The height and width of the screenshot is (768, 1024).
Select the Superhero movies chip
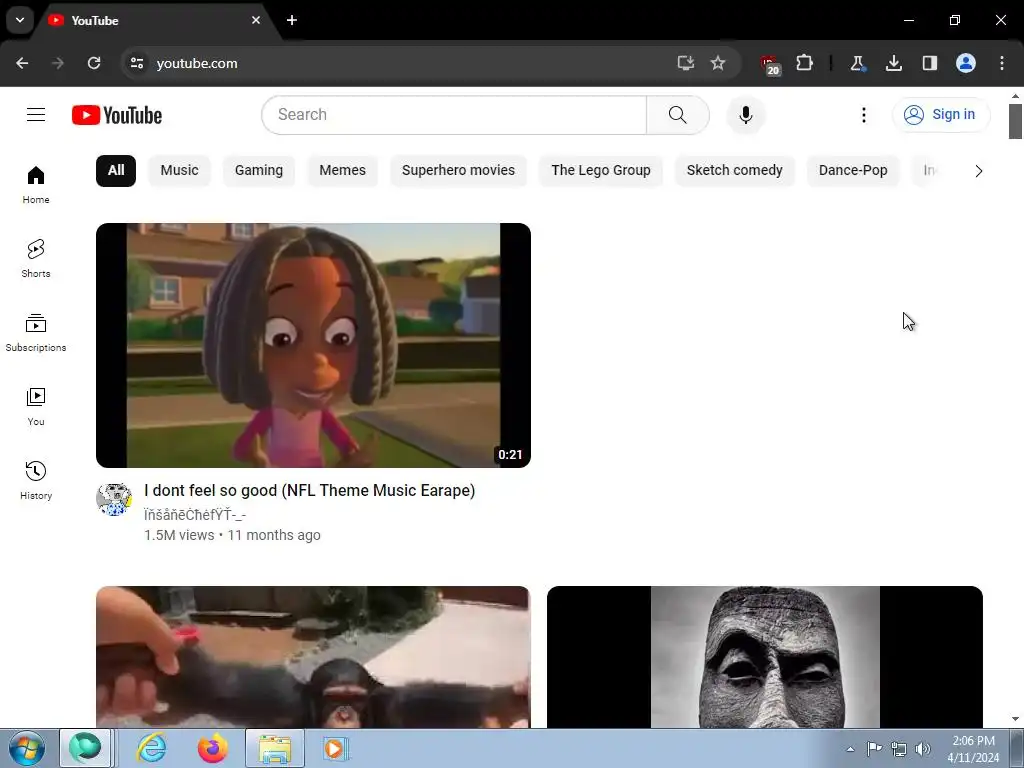458,170
